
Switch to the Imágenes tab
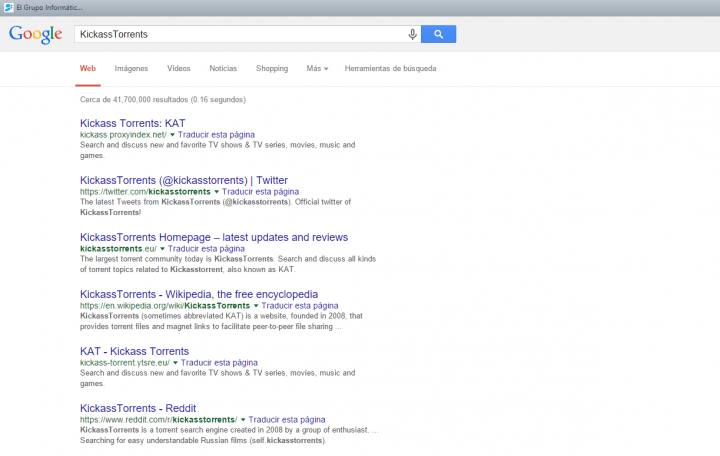[131, 68]
